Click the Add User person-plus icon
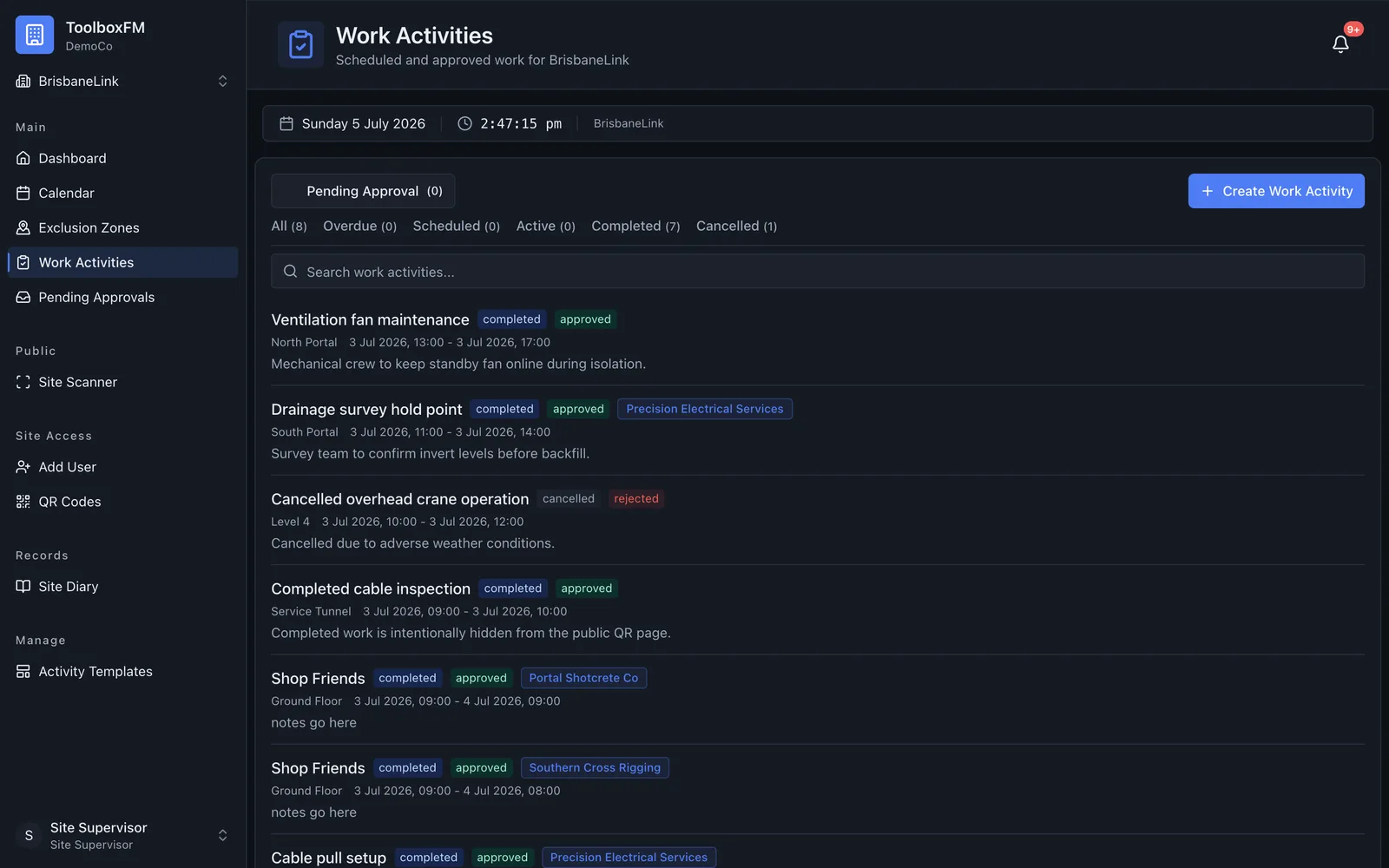This screenshot has height=868, width=1389. point(23,467)
